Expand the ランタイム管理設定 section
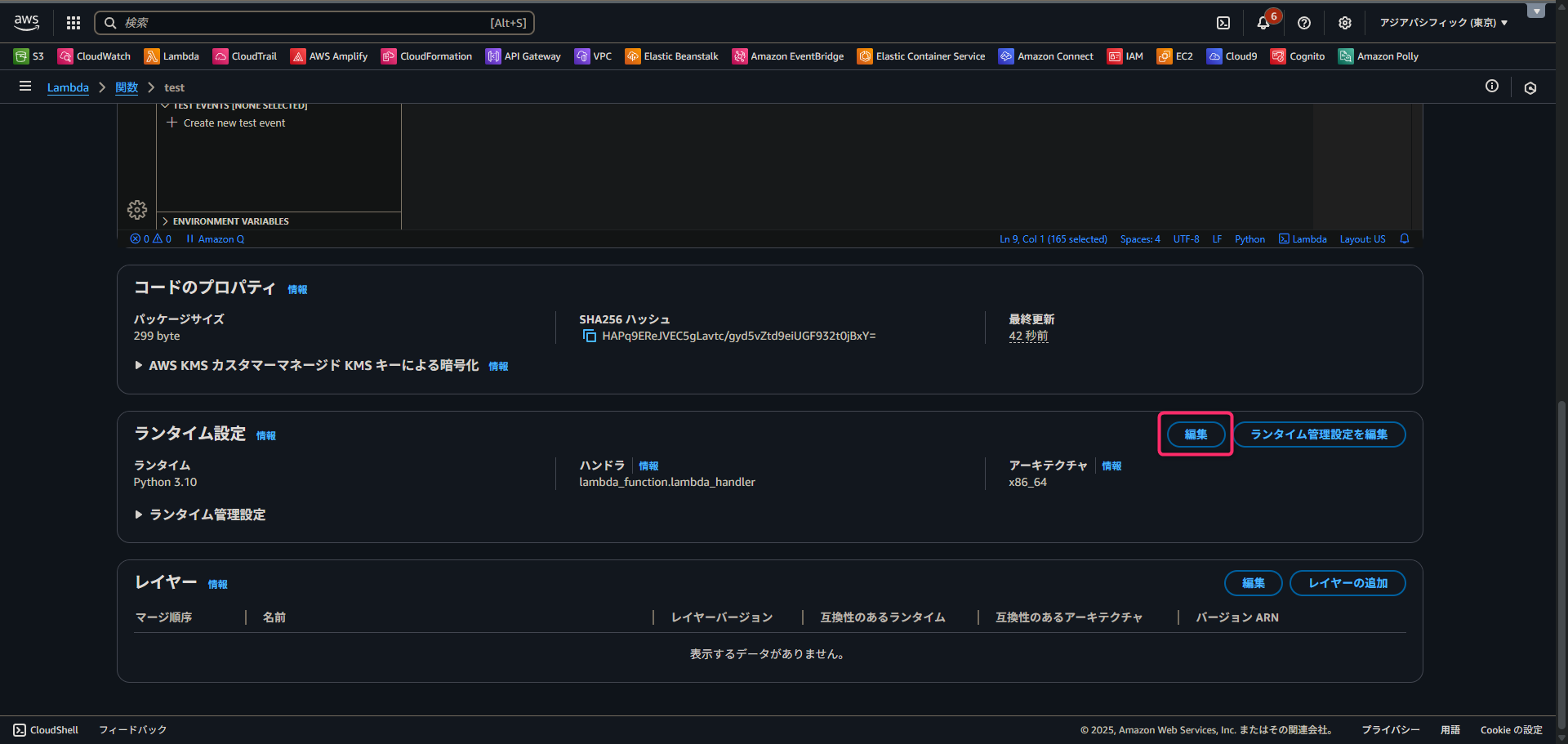This screenshot has height=744, width=1568. (139, 515)
